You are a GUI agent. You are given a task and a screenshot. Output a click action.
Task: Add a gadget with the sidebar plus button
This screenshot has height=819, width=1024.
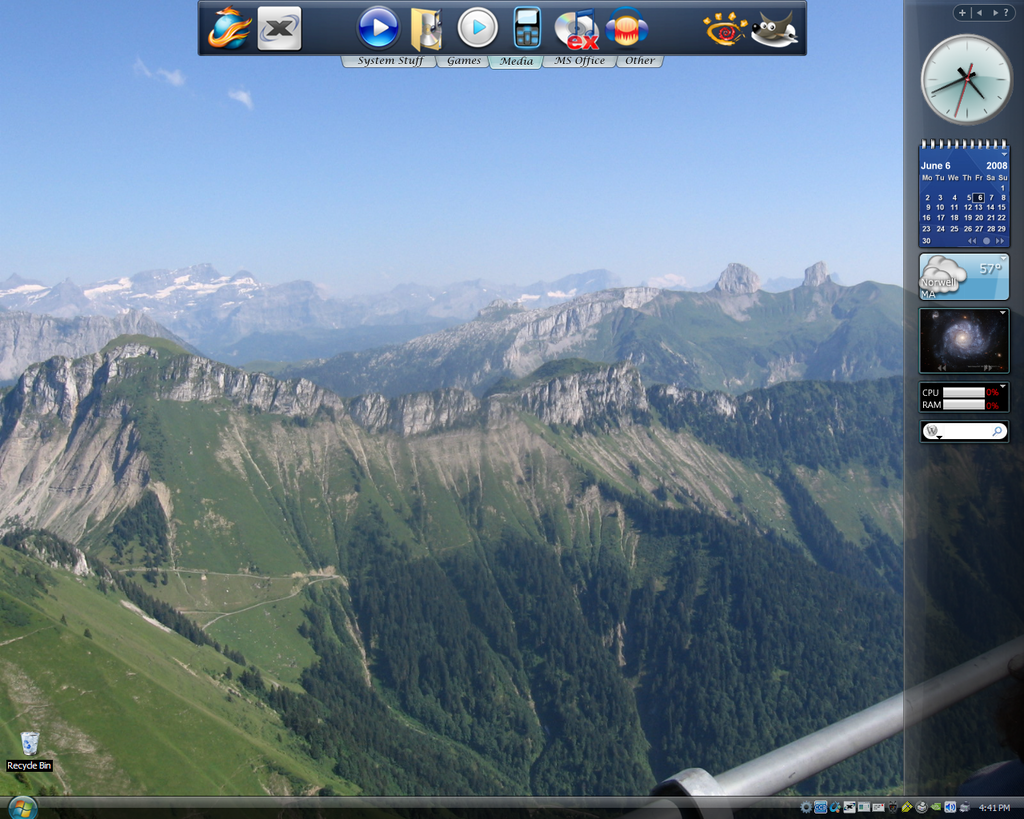[x=963, y=12]
